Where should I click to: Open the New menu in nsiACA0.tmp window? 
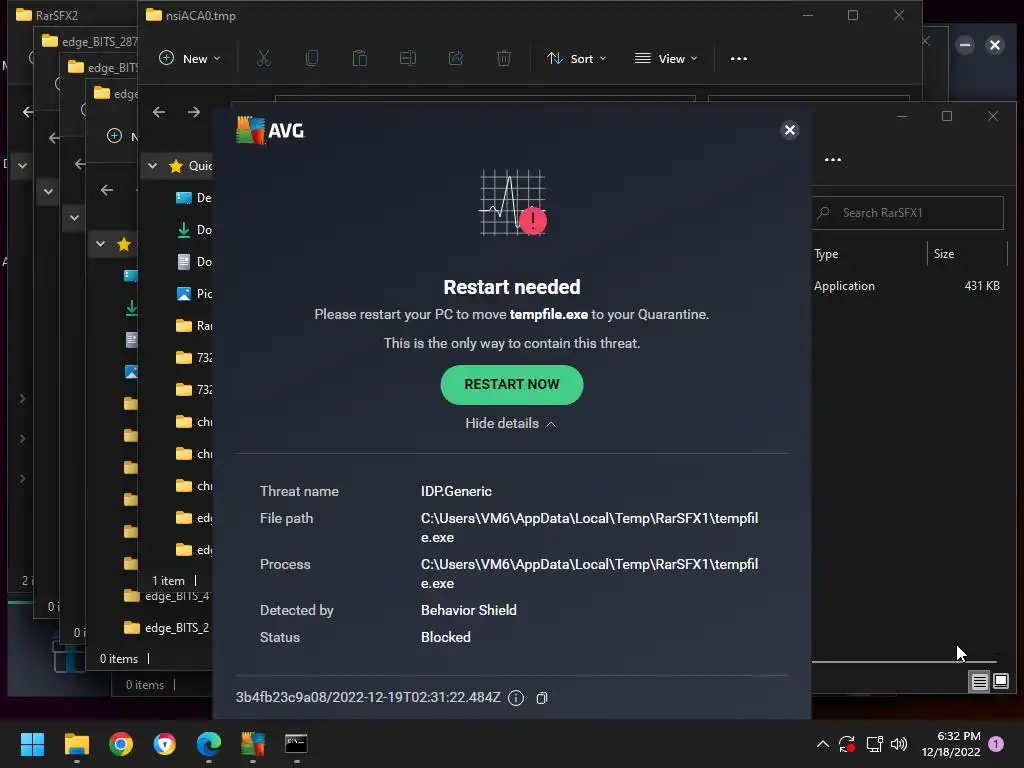pyautogui.click(x=189, y=59)
